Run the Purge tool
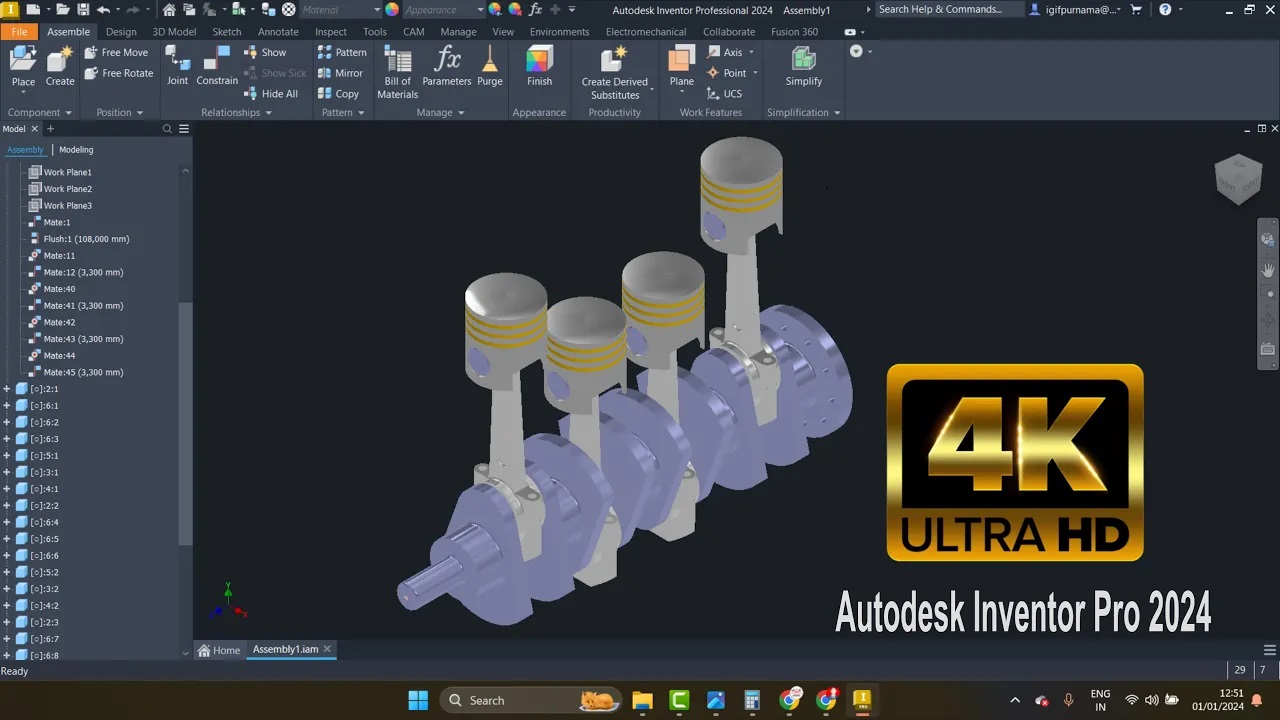Screen dimensions: 1280x720 (490, 66)
